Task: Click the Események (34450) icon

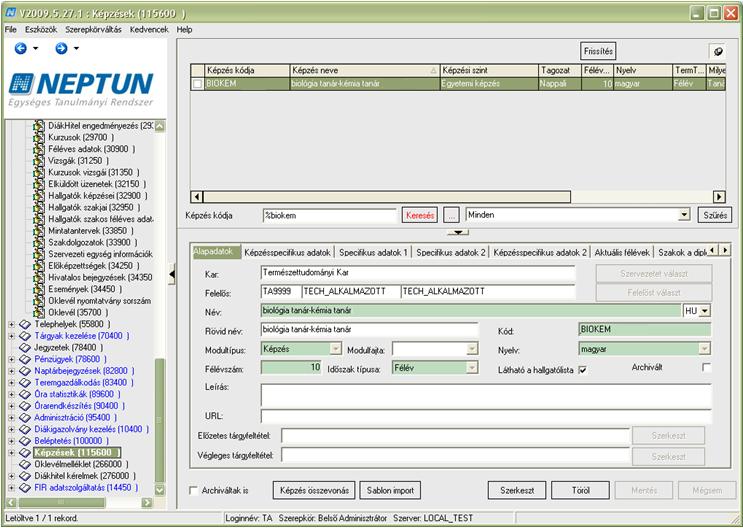Action: coord(39,289)
